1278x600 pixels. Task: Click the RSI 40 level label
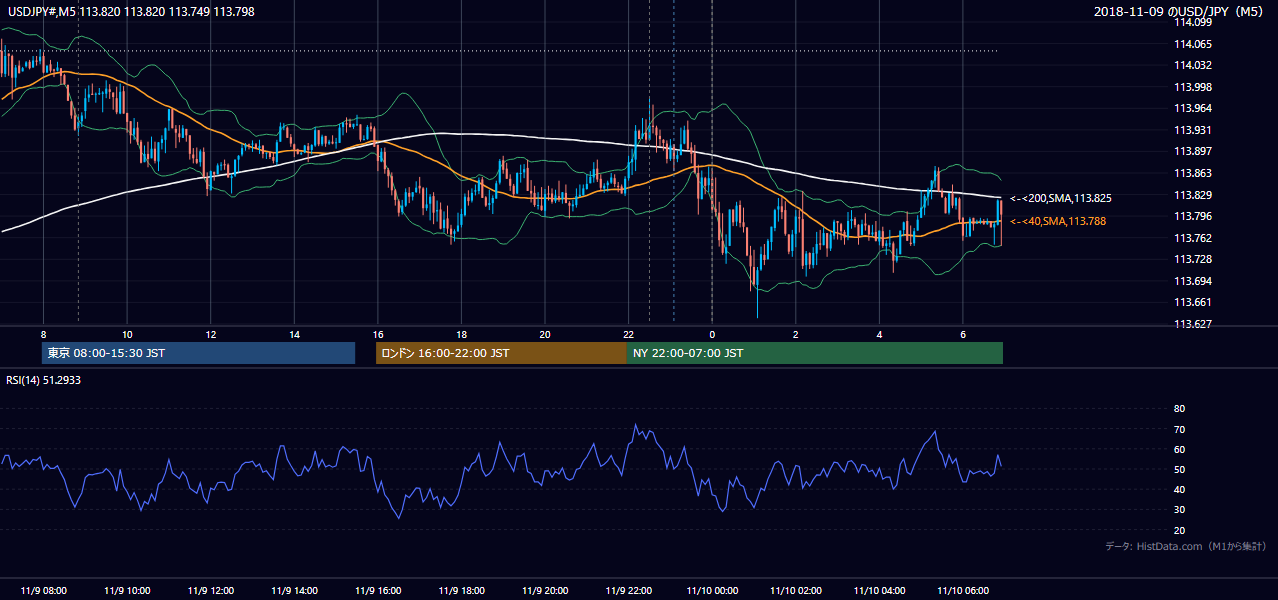[x=1179, y=490]
